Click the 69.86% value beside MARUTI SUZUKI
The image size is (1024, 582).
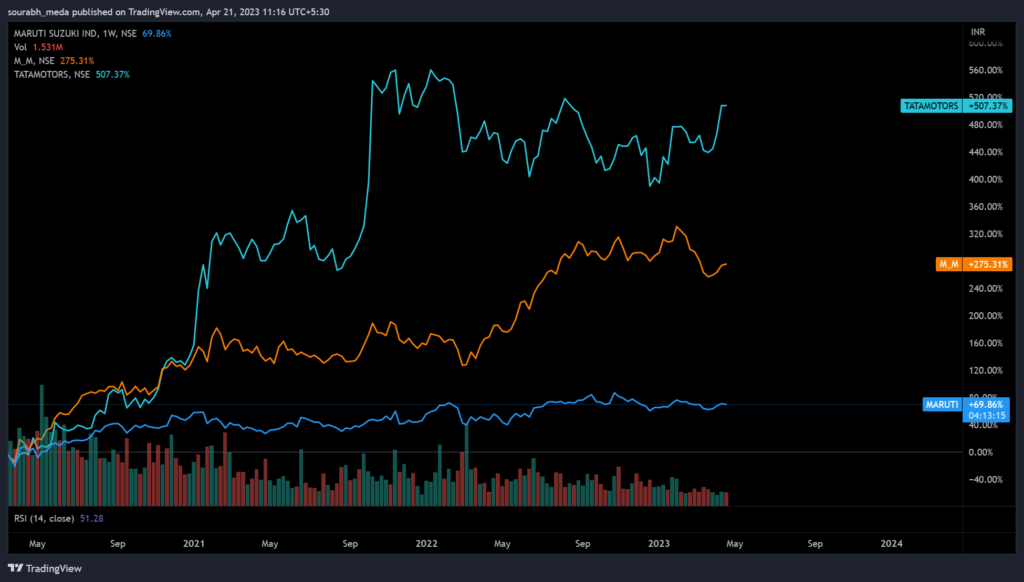coord(157,33)
